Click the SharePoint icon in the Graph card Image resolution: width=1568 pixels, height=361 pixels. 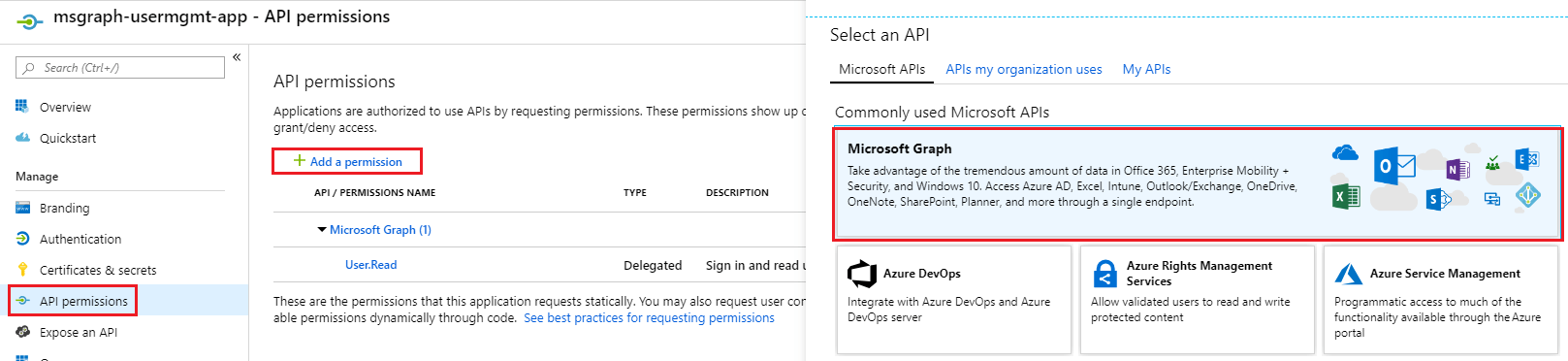click(x=1438, y=200)
